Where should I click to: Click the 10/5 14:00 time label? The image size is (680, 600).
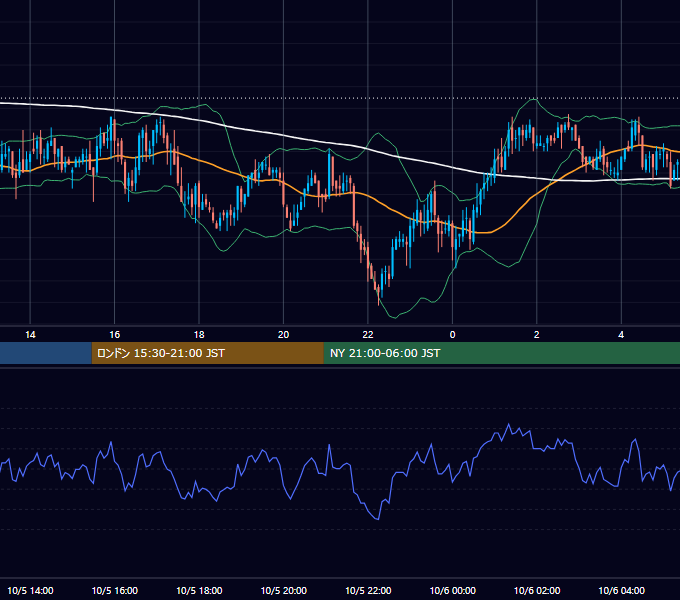(x=30, y=590)
